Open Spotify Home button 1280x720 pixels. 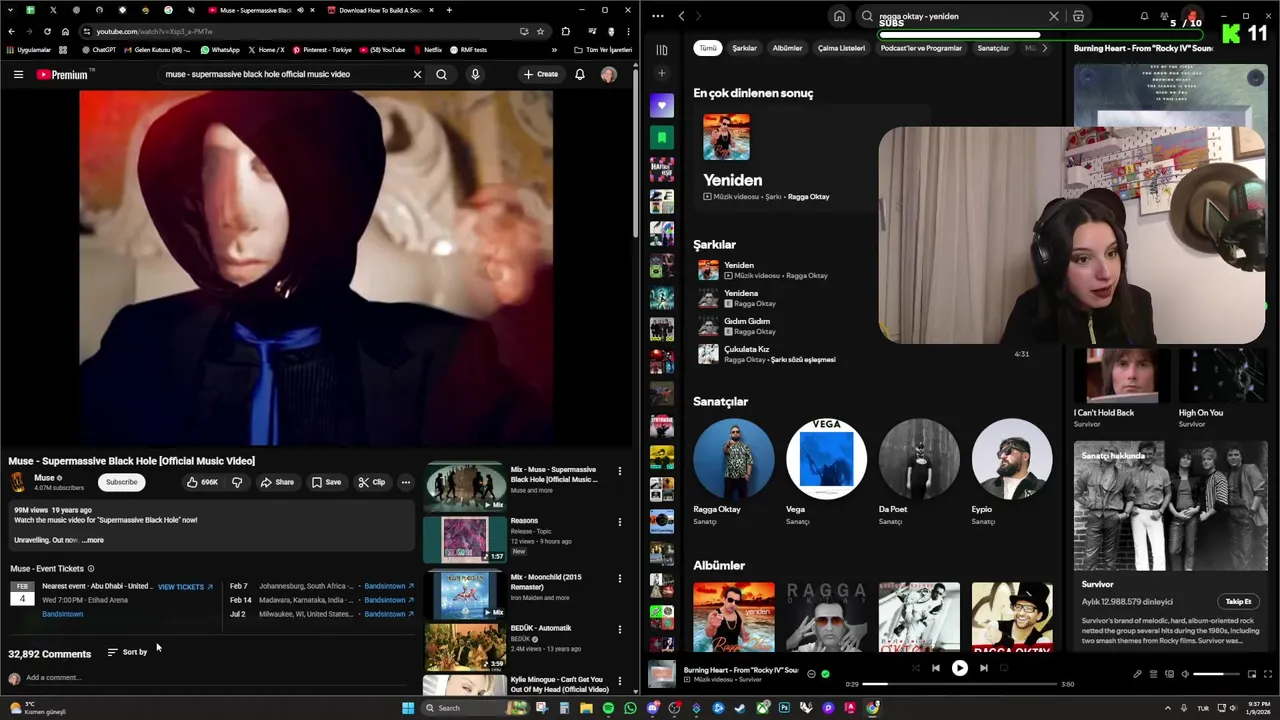click(839, 16)
